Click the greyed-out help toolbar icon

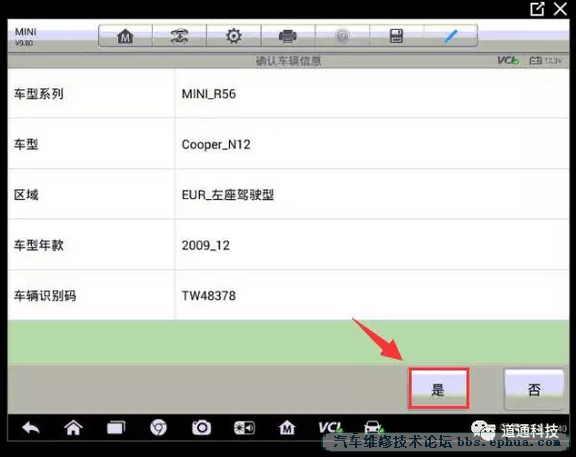342,36
